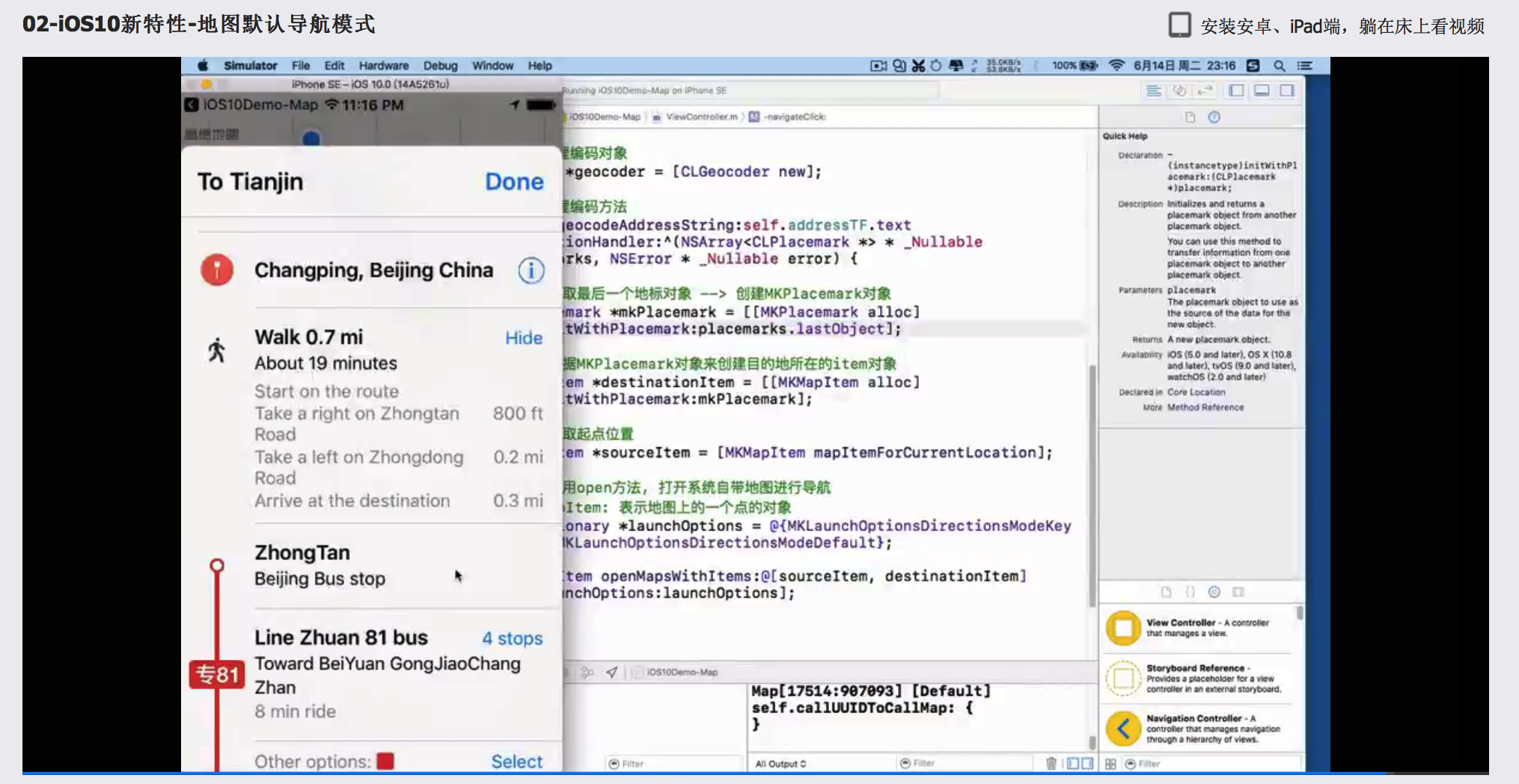Toggle the console pane button
1519x784 pixels.
point(1087,763)
